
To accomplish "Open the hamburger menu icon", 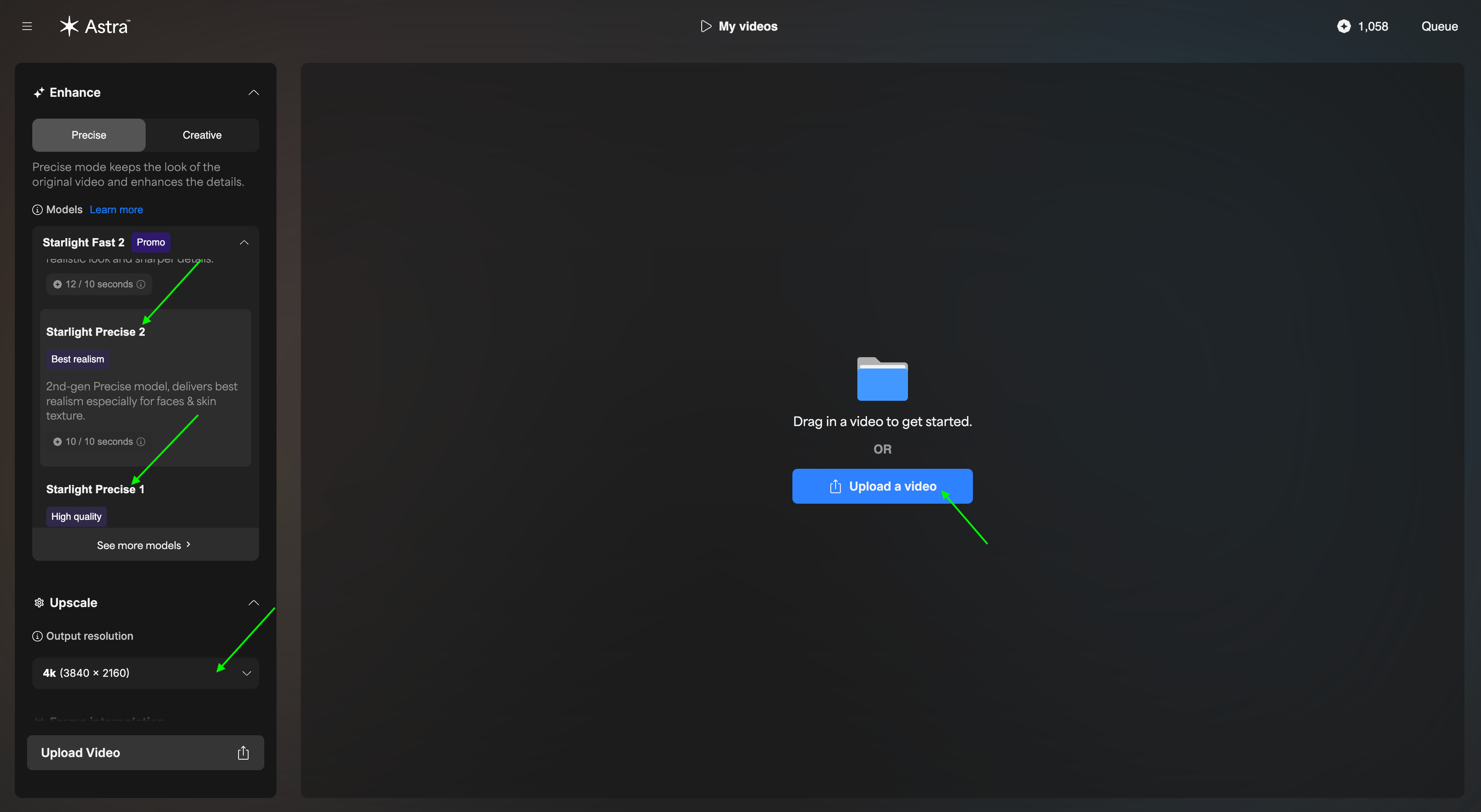I will click(27, 27).
